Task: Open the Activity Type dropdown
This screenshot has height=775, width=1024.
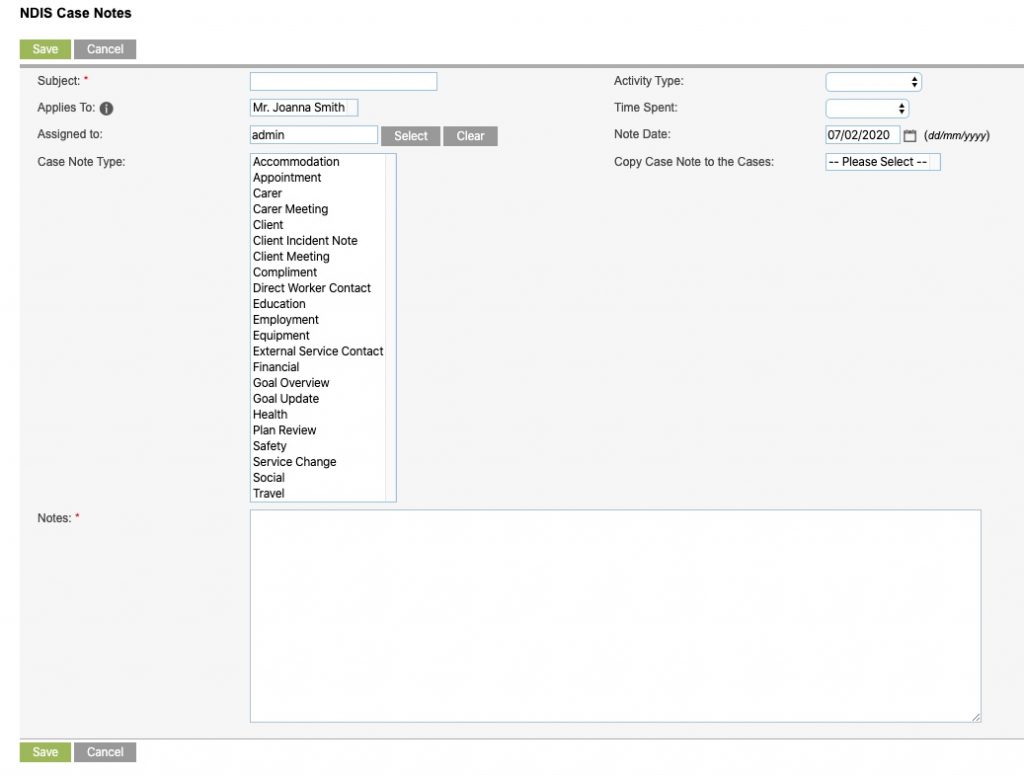Action: tap(873, 82)
